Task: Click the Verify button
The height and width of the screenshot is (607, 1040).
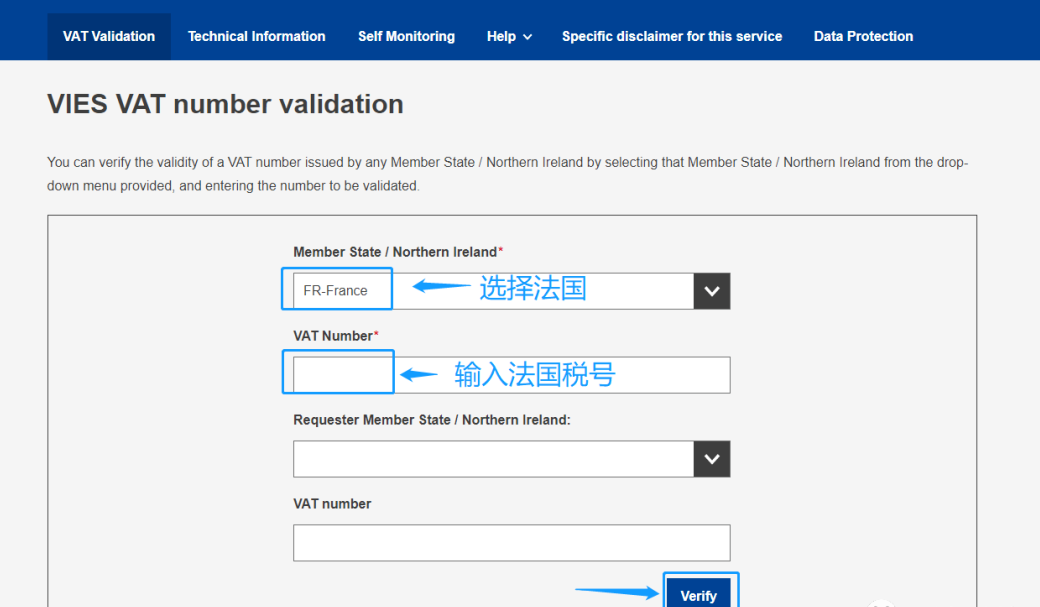Action: [698, 592]
